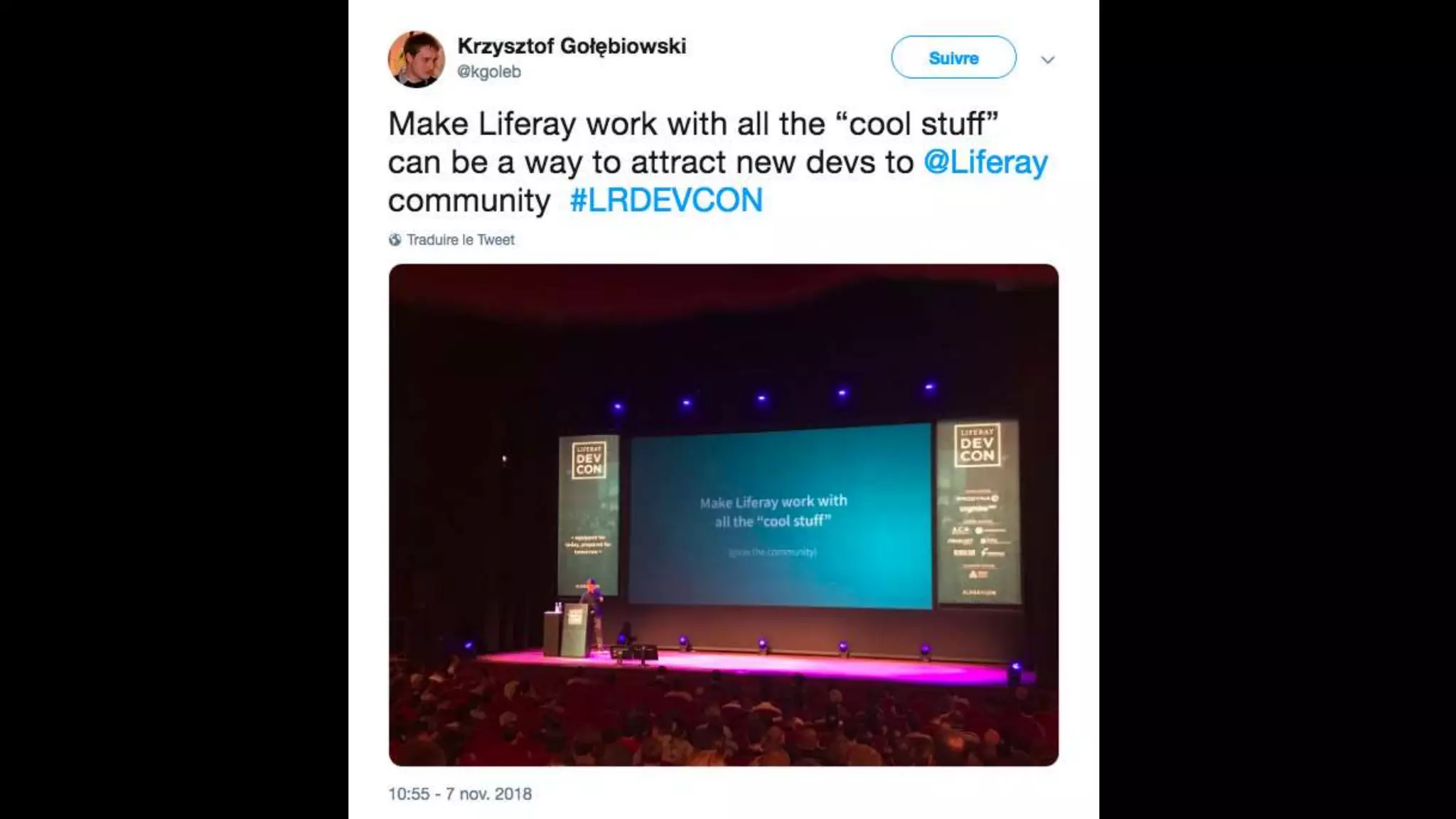Open the @kgoleb handle link
1456x819 pixels.
(489, 72)
